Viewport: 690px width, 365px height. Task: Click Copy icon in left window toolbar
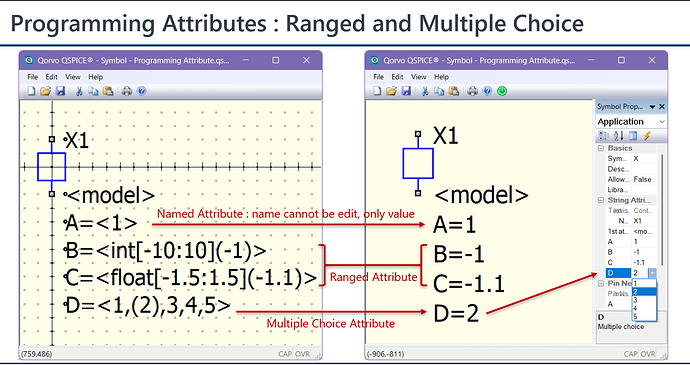point(93,91)
